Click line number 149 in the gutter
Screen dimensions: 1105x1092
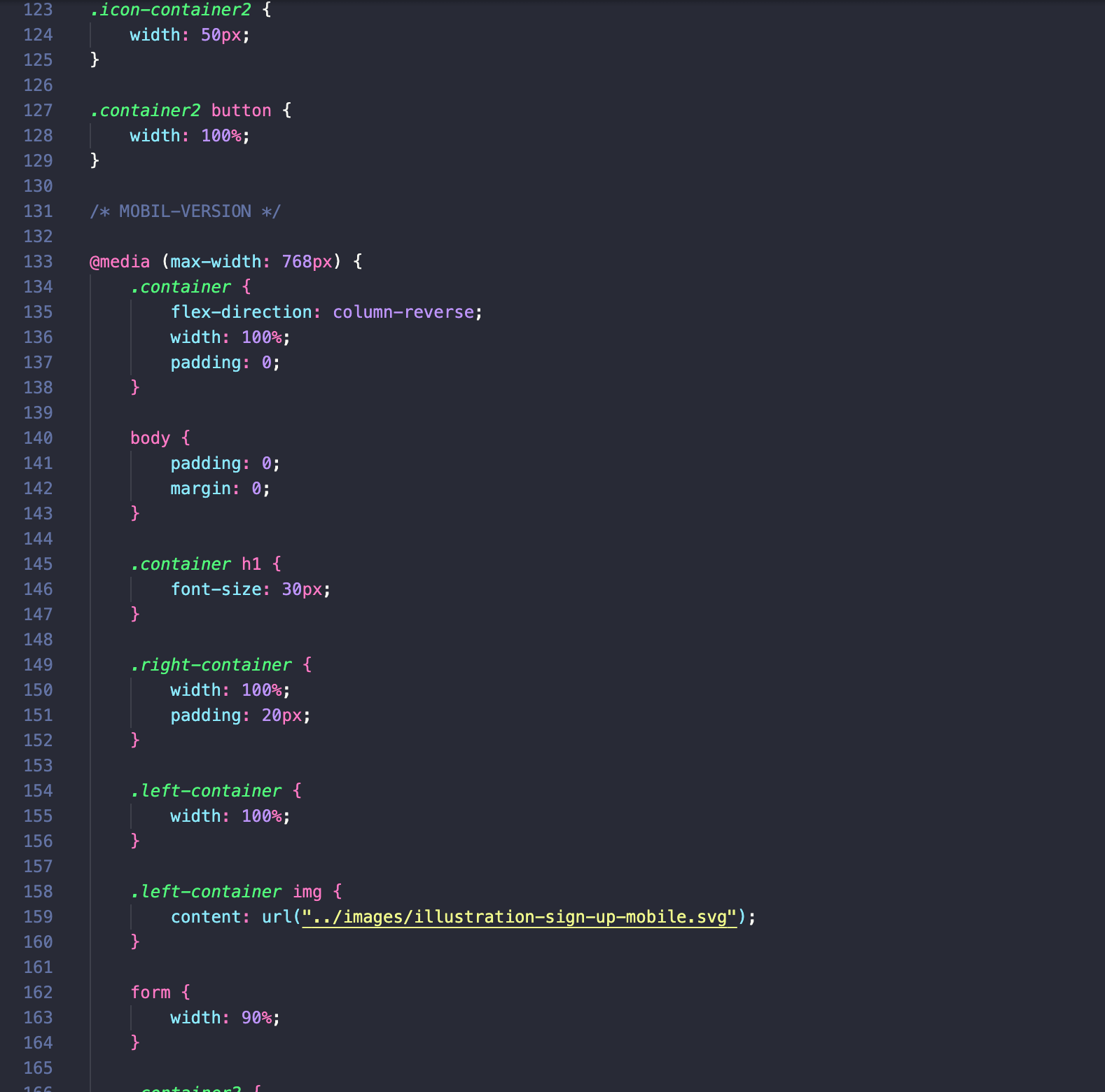click(x=38, y=665)
